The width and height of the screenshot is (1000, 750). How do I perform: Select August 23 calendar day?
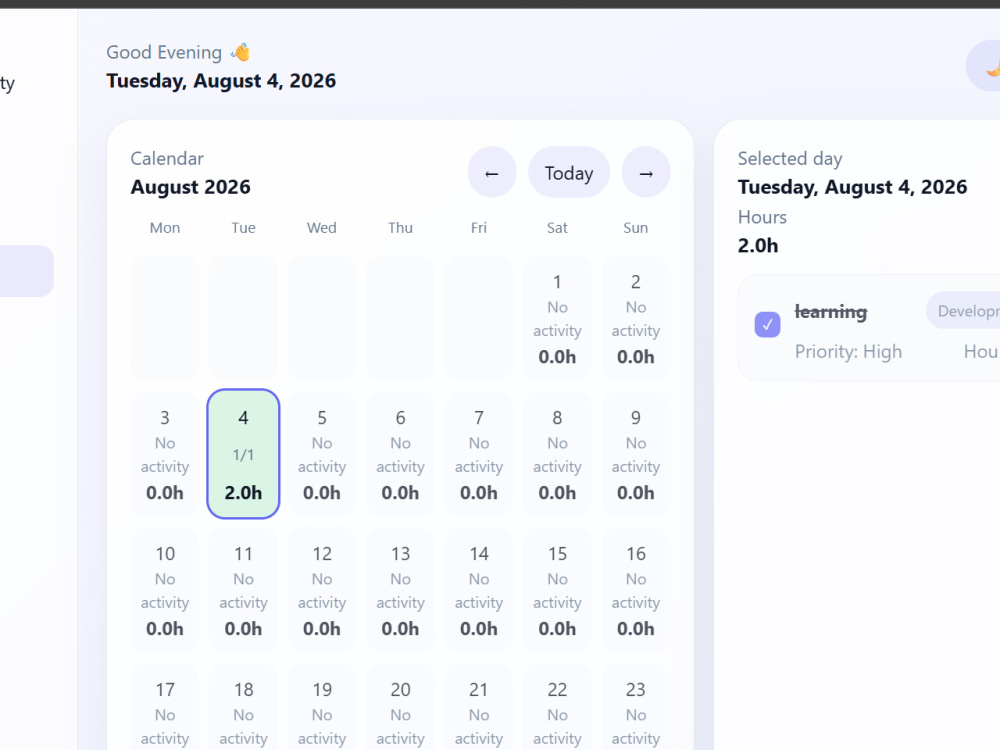coord(635,707)
